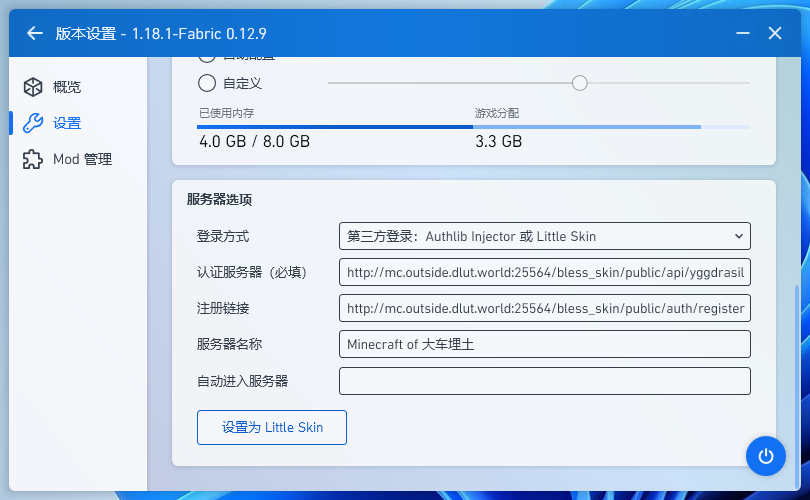
Task: Focus the empty 自动进入服务器 field
Action: point(544,381)
